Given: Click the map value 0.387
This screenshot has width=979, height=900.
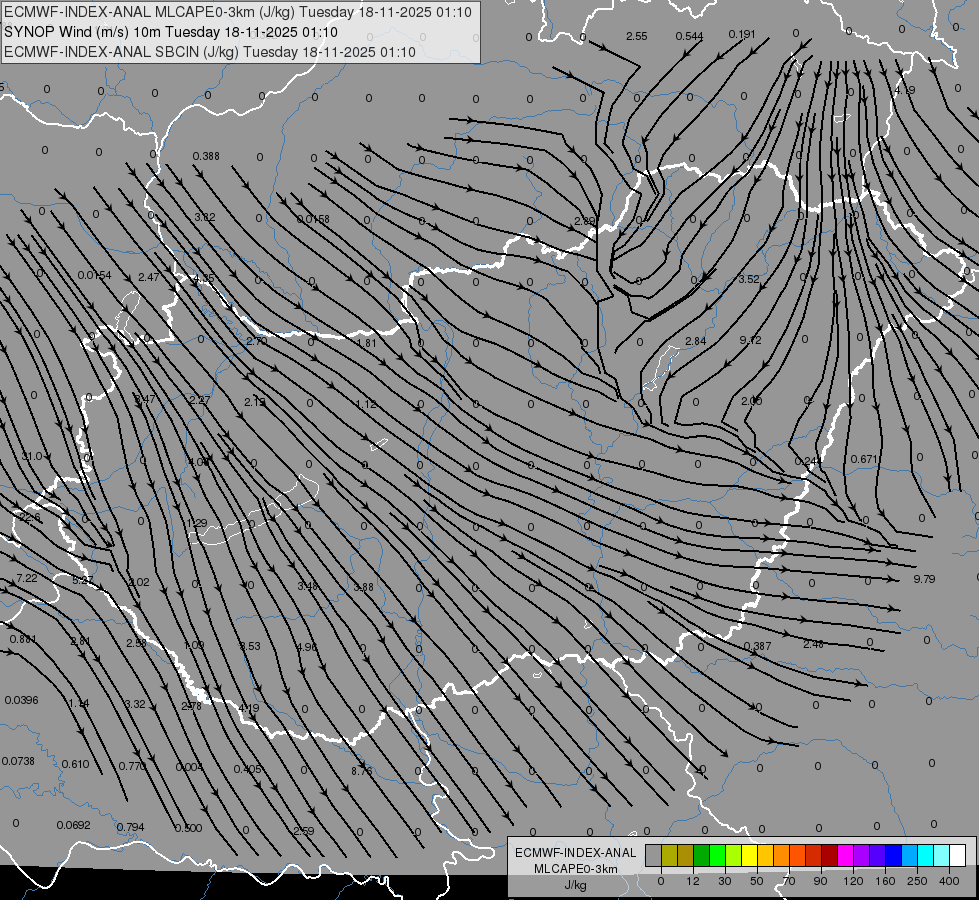Looking at the screenshot, I should click(758, 646).
